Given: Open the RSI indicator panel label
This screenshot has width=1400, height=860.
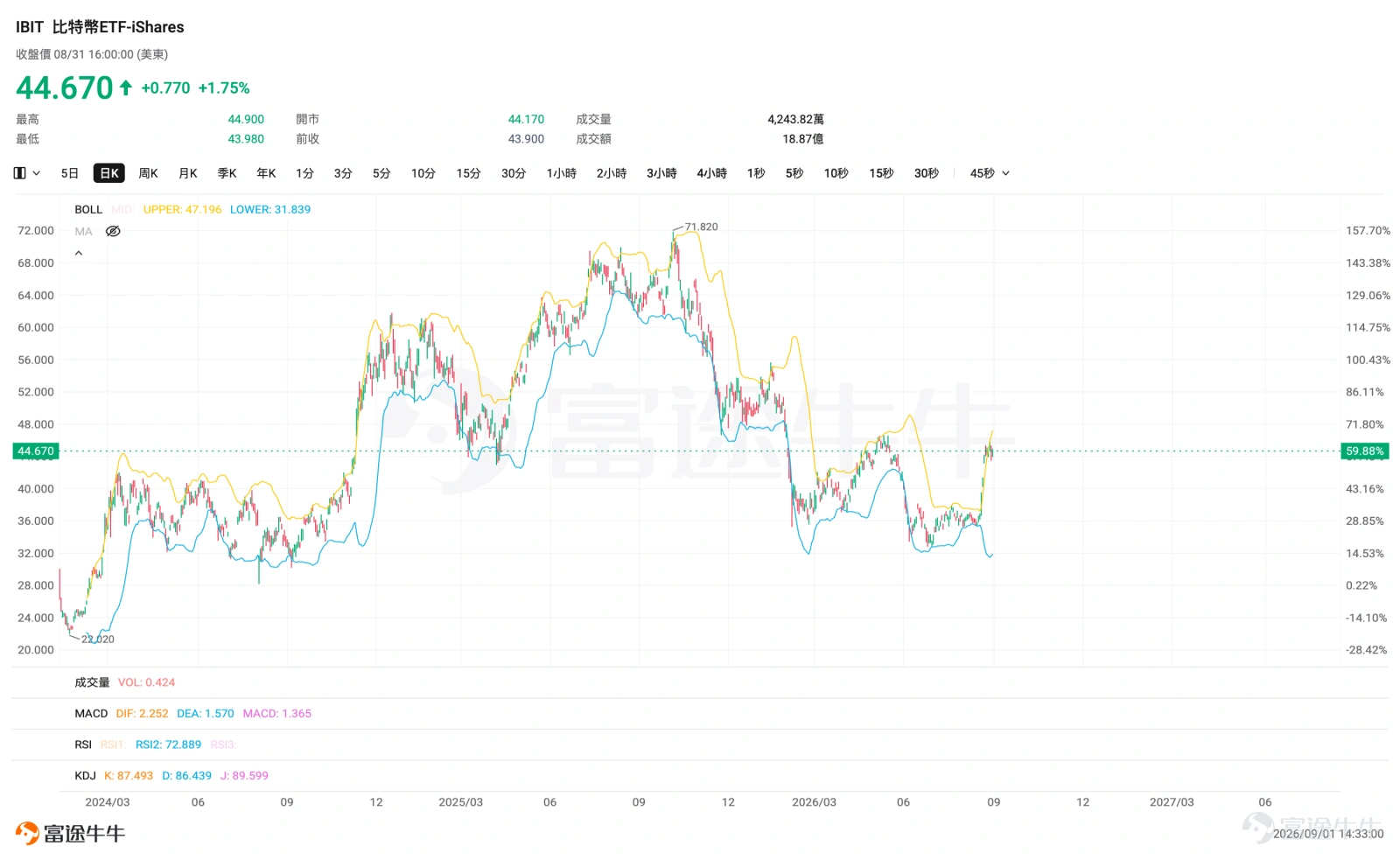Looking at the screenshot, I should tap(83, 745).
